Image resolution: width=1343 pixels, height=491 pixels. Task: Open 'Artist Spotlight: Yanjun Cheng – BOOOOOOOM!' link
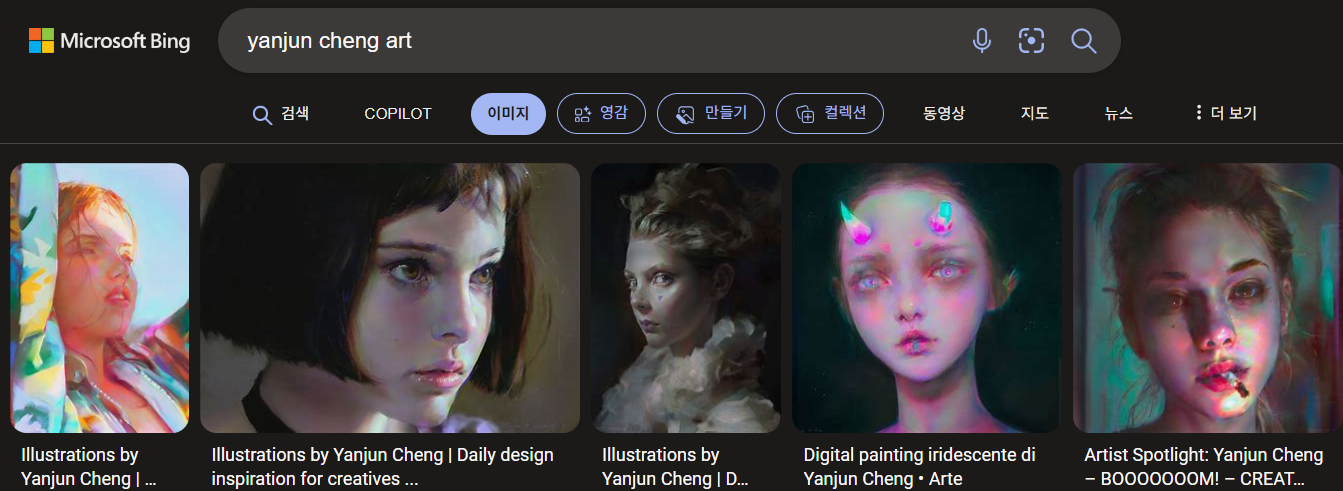tap(1203, 467)
